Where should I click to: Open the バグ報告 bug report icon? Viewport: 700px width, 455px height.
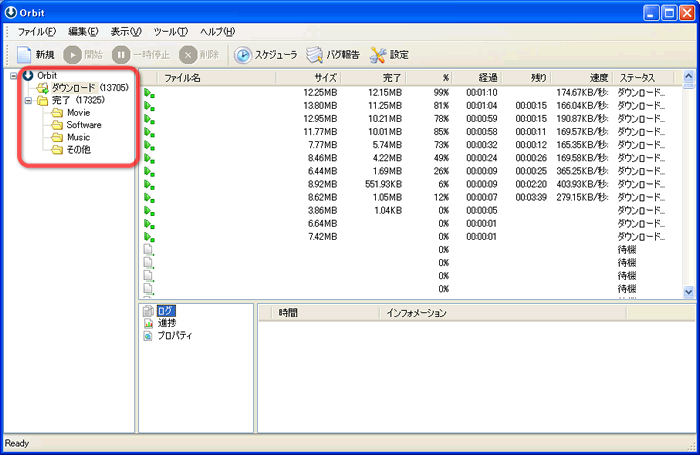(315, 55)
